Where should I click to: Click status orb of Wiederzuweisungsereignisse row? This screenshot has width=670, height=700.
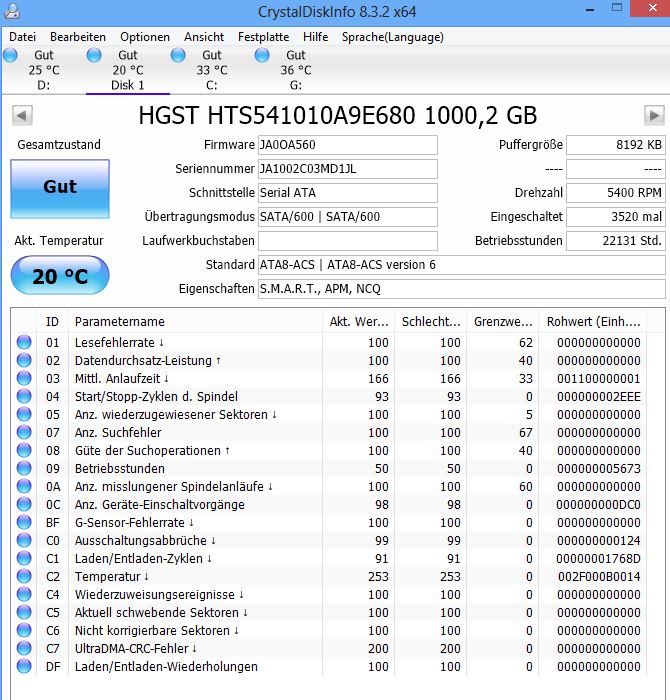24,594
